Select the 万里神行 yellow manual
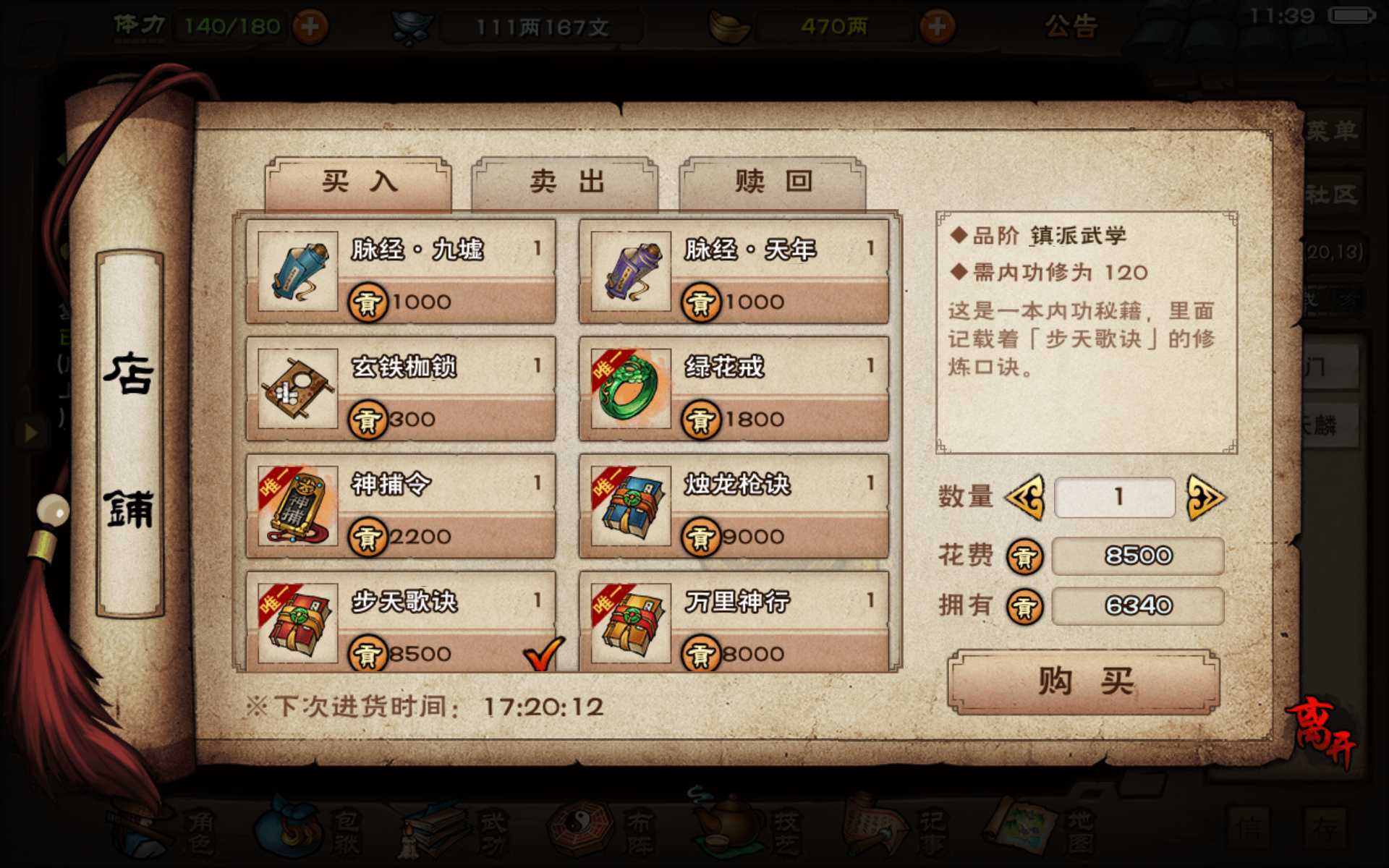The height and width of the screenshot is (868, 1389). tap(734, 622)
